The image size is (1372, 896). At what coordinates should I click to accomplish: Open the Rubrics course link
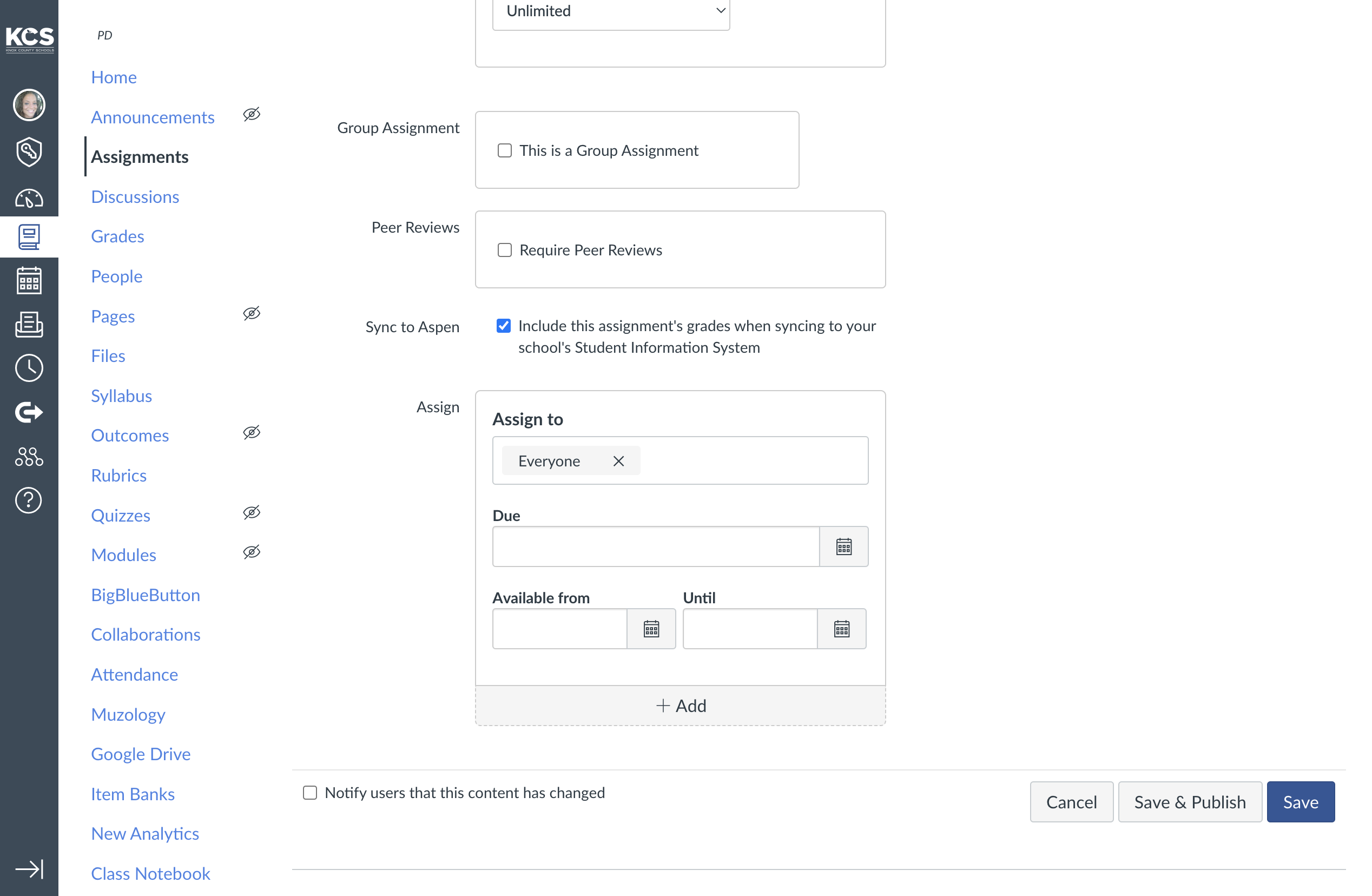[119, 476]
